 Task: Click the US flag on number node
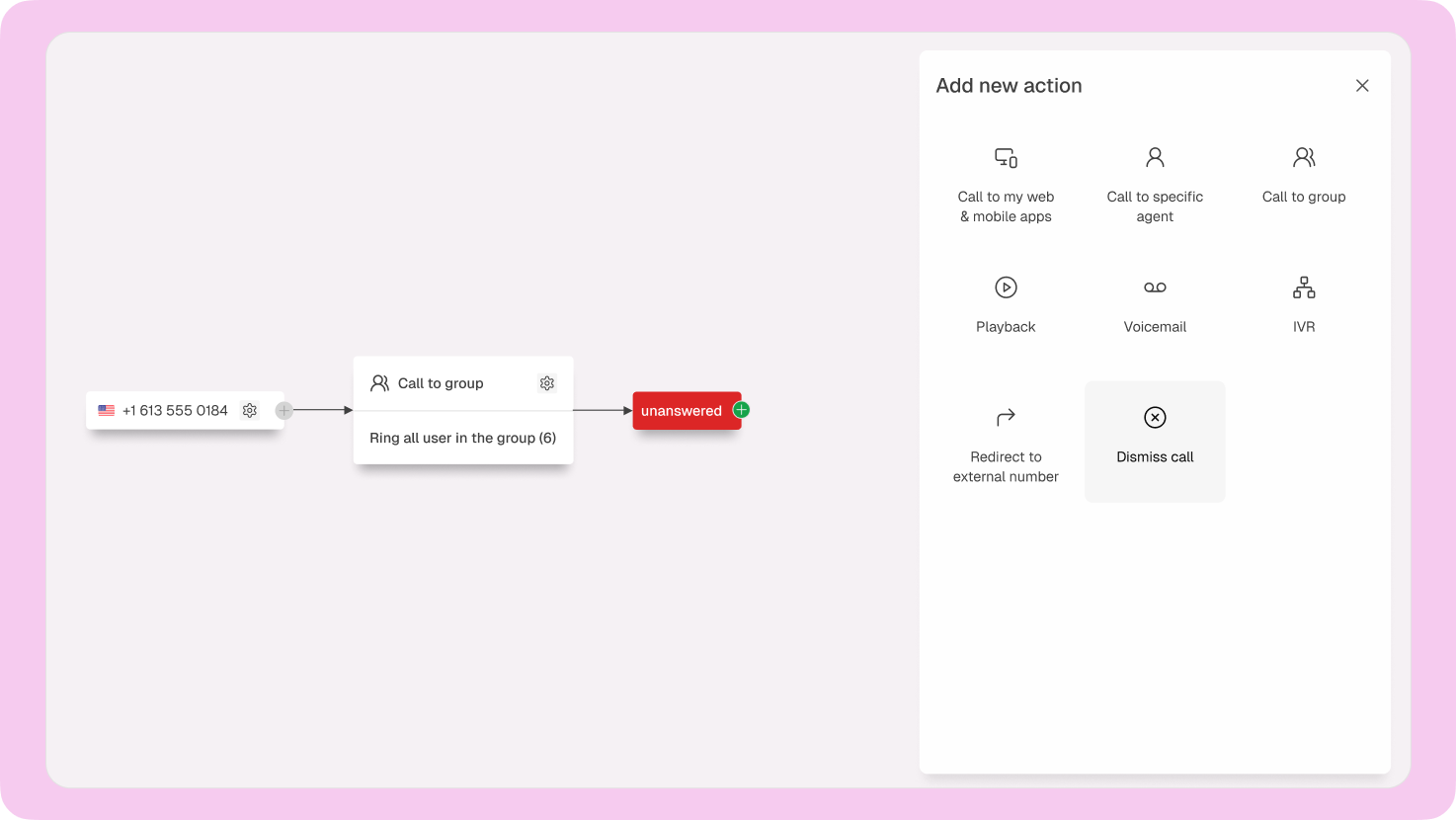tap(107, 410)
